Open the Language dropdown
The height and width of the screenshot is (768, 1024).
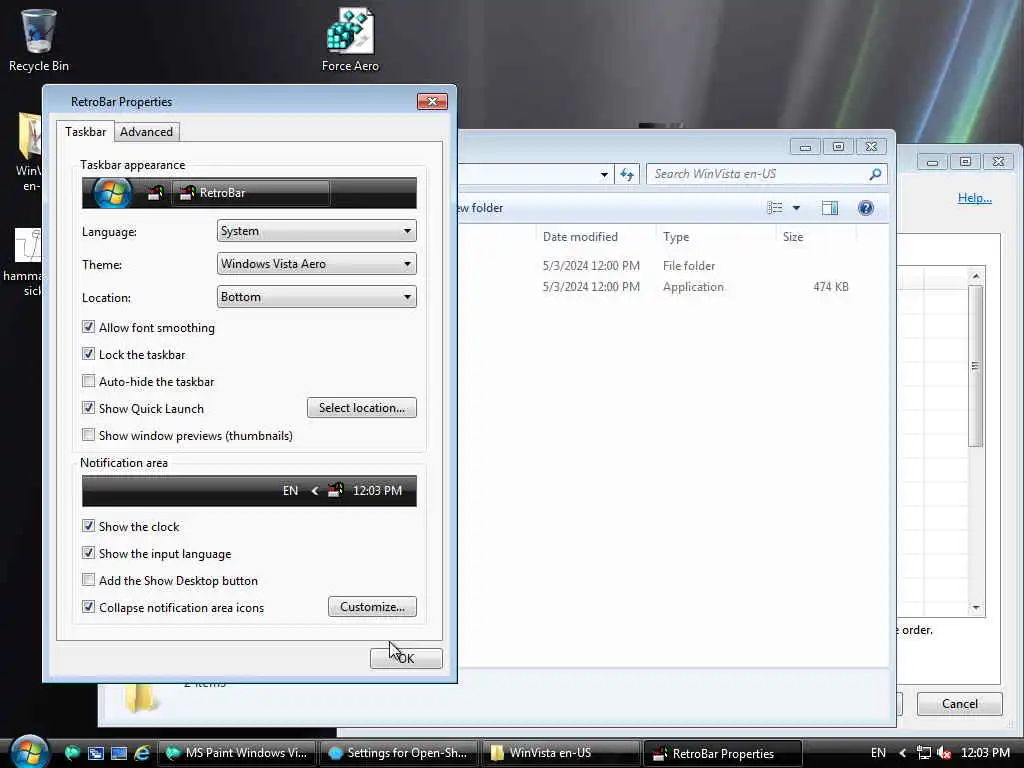(317, 231)
